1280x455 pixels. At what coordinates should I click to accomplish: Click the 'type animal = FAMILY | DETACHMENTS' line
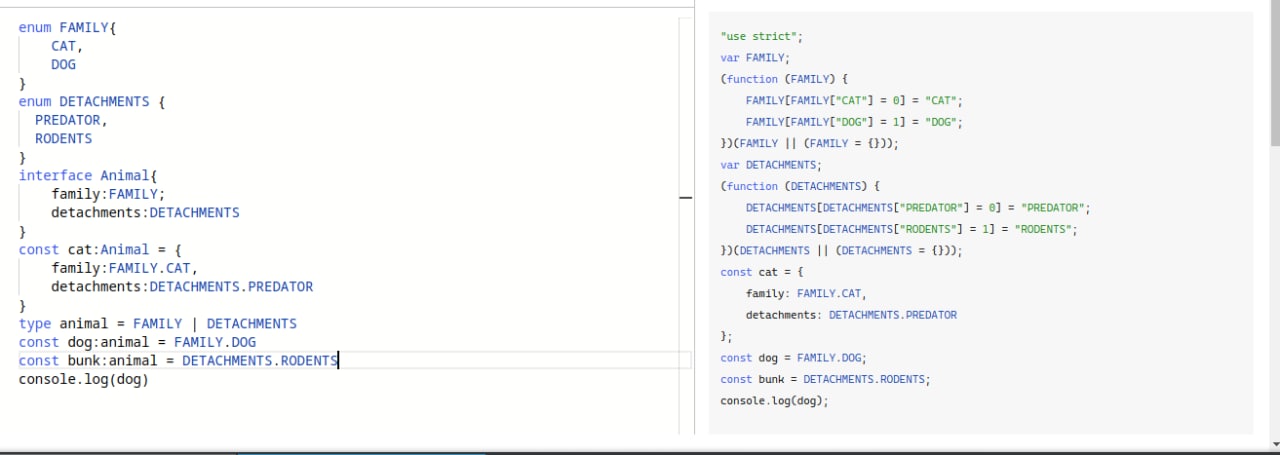(x=158, y=324)
